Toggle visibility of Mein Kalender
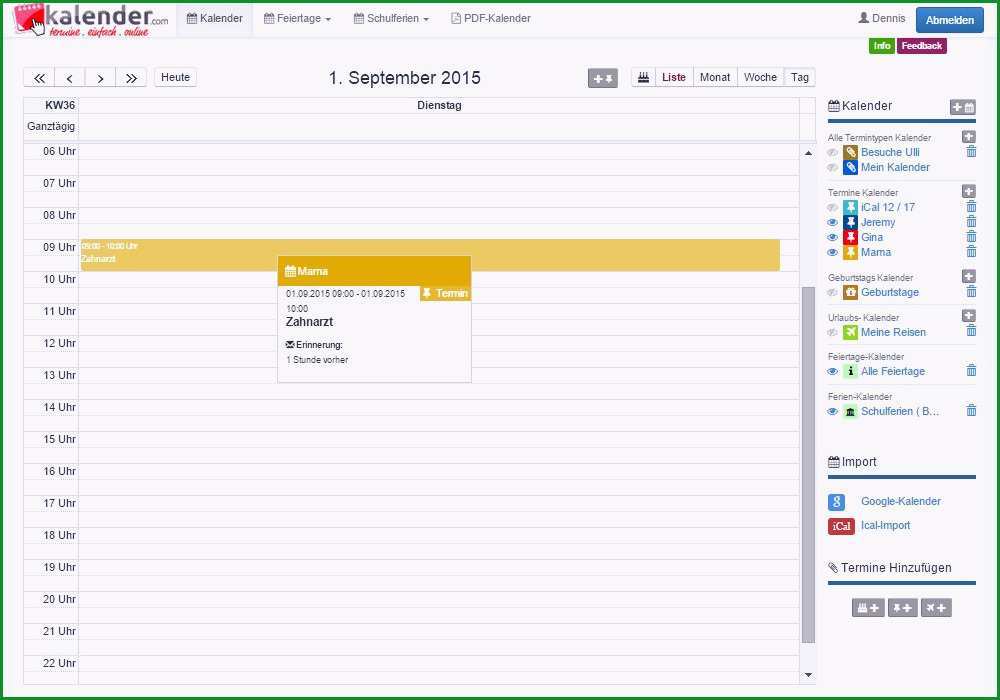This screenshot has height=700, width=1000. click(x=832, y=168)
